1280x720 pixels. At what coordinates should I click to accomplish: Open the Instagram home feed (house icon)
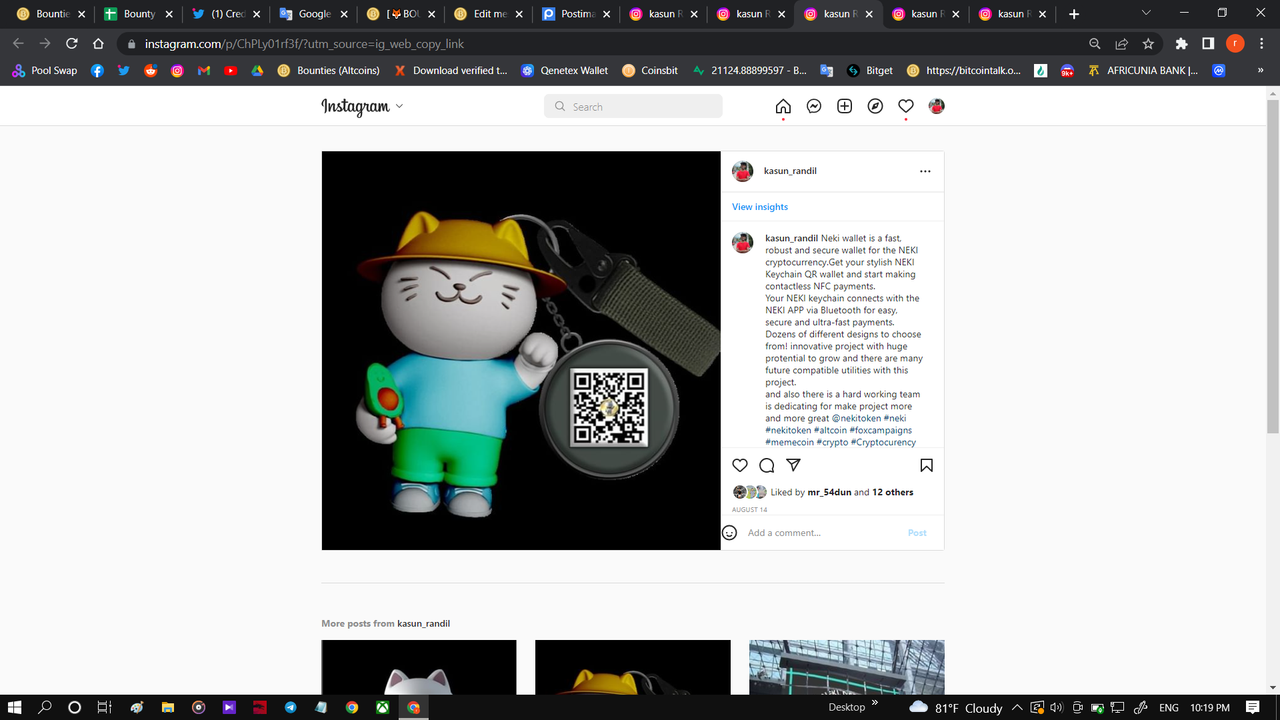click(x=783, y=105)
